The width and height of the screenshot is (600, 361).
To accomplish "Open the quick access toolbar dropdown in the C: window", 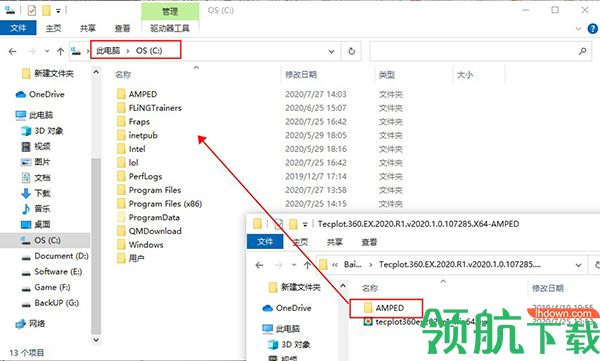I will click(58, 11).
